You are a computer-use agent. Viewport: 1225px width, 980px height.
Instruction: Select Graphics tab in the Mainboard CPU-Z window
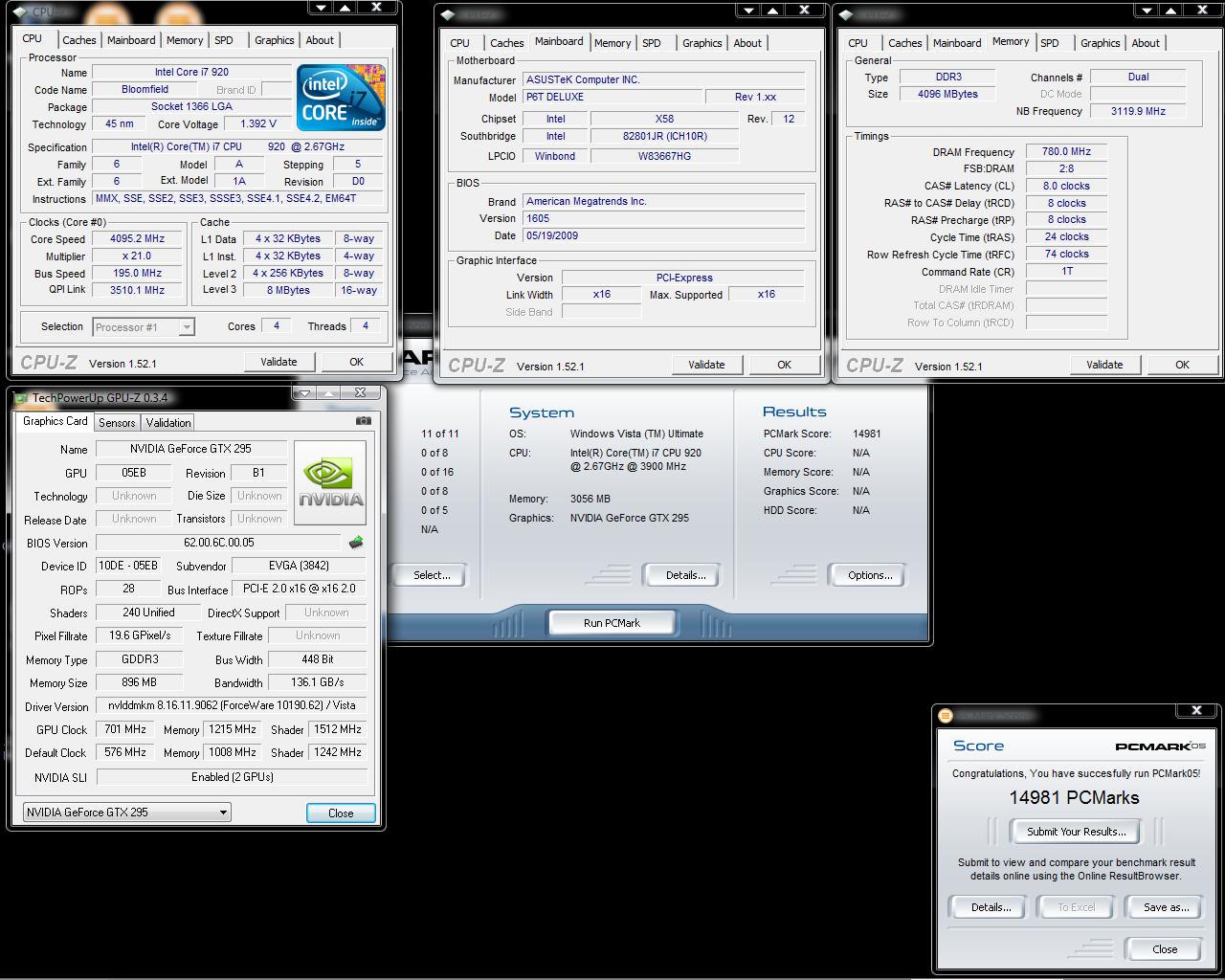pos(702,43)
